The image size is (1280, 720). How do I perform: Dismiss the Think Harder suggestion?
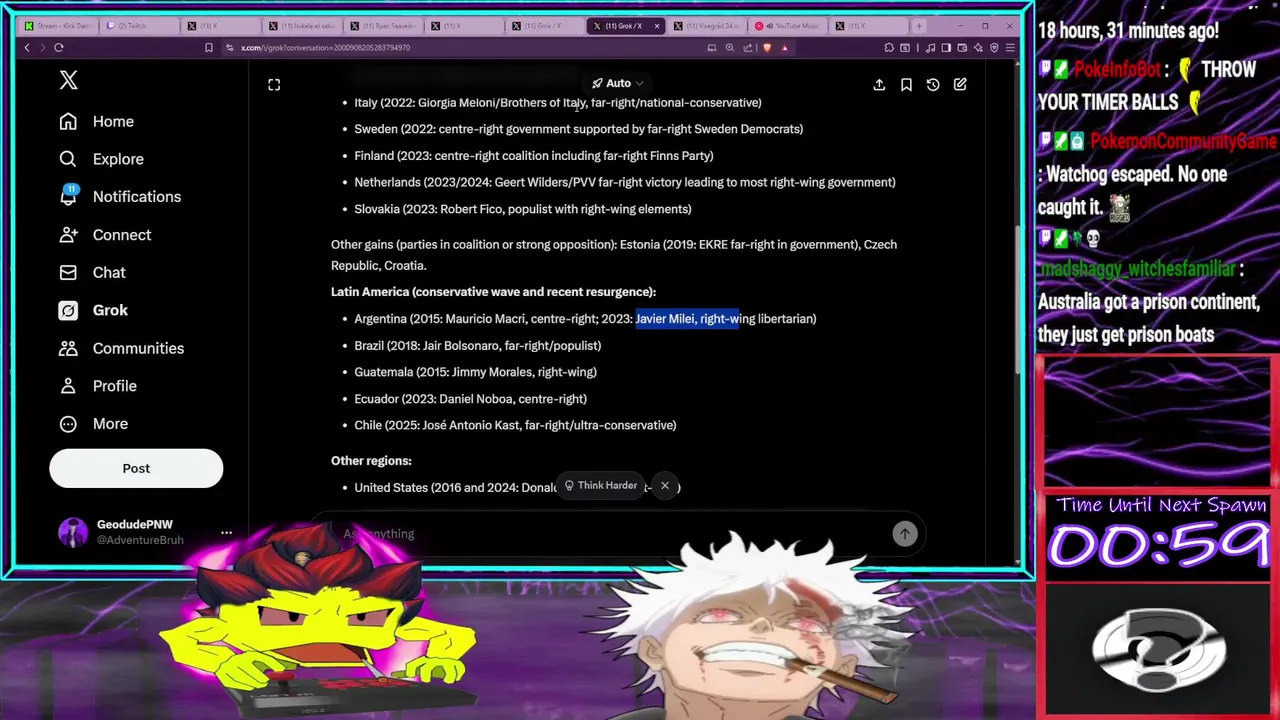tap(664, 486)
